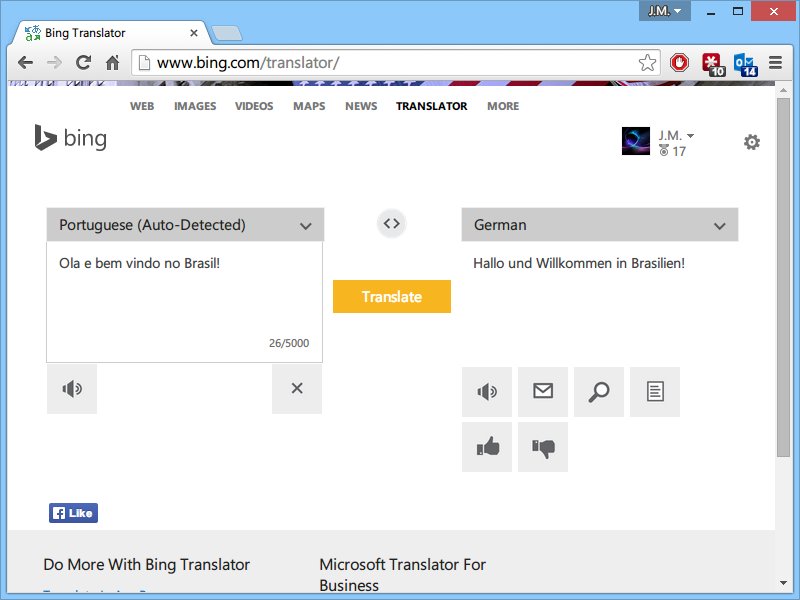Open a new browser tab
The image size is (800, 600).
tap(227, 33)
